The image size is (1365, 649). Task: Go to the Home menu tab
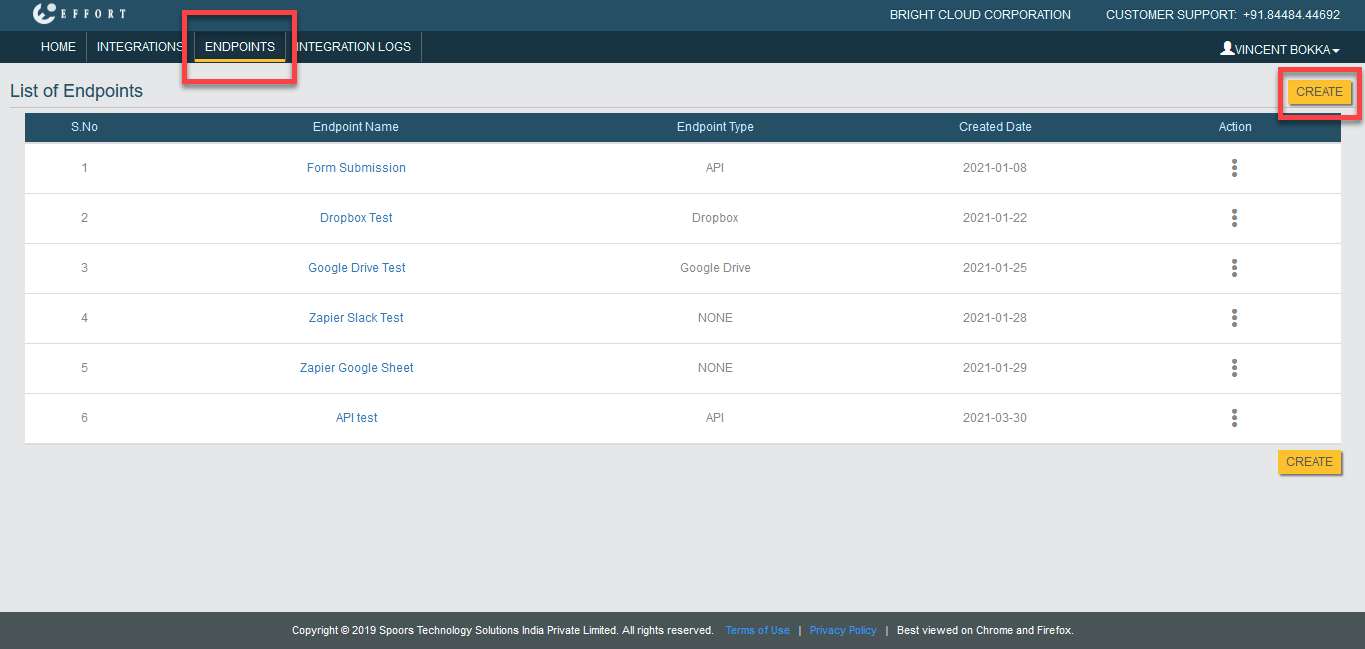pyautogui.click(x=58, y=47)
